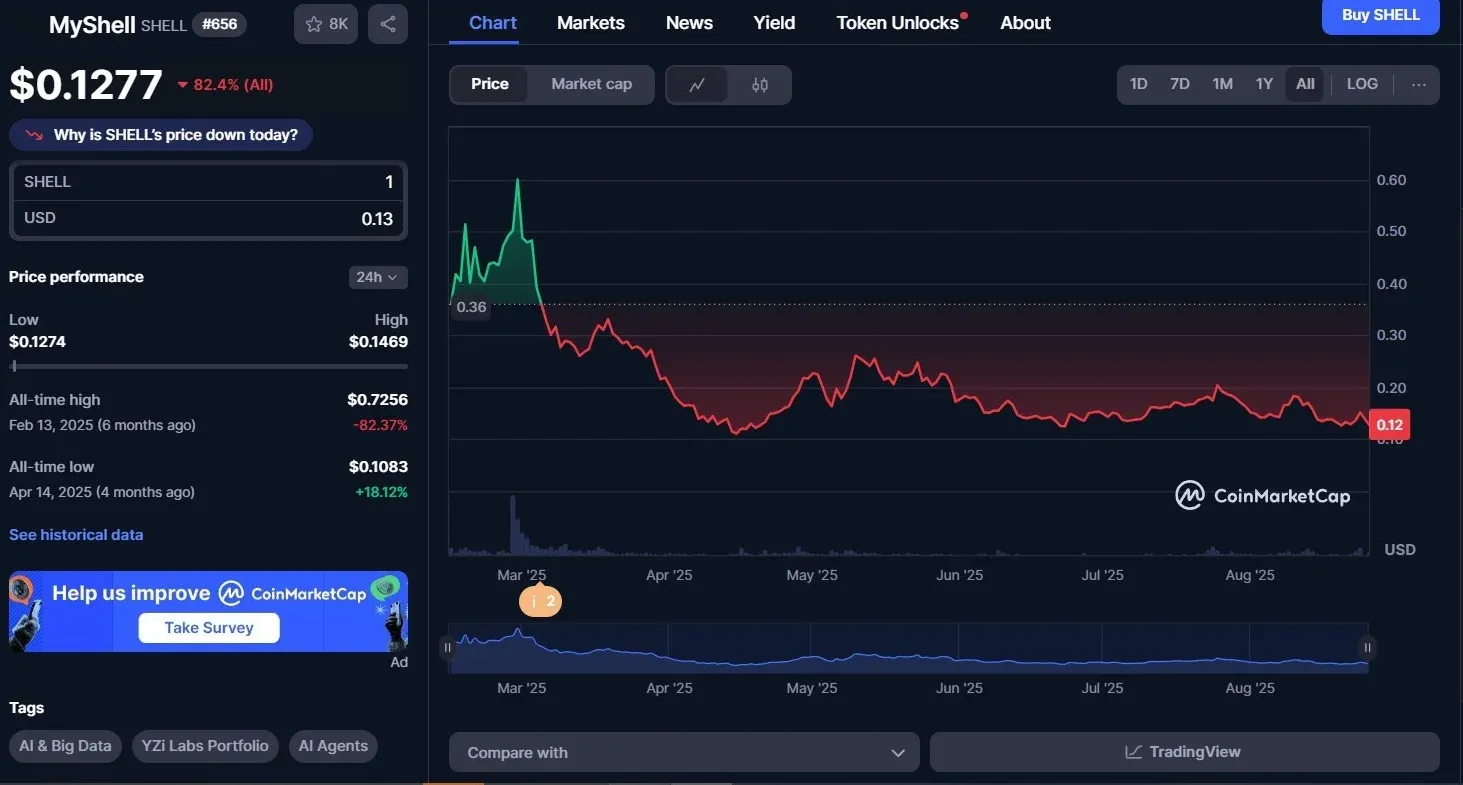This screenshot has width=1463, height=785.
Task: Set chart range to 1M
Action: pos(1222,85)
